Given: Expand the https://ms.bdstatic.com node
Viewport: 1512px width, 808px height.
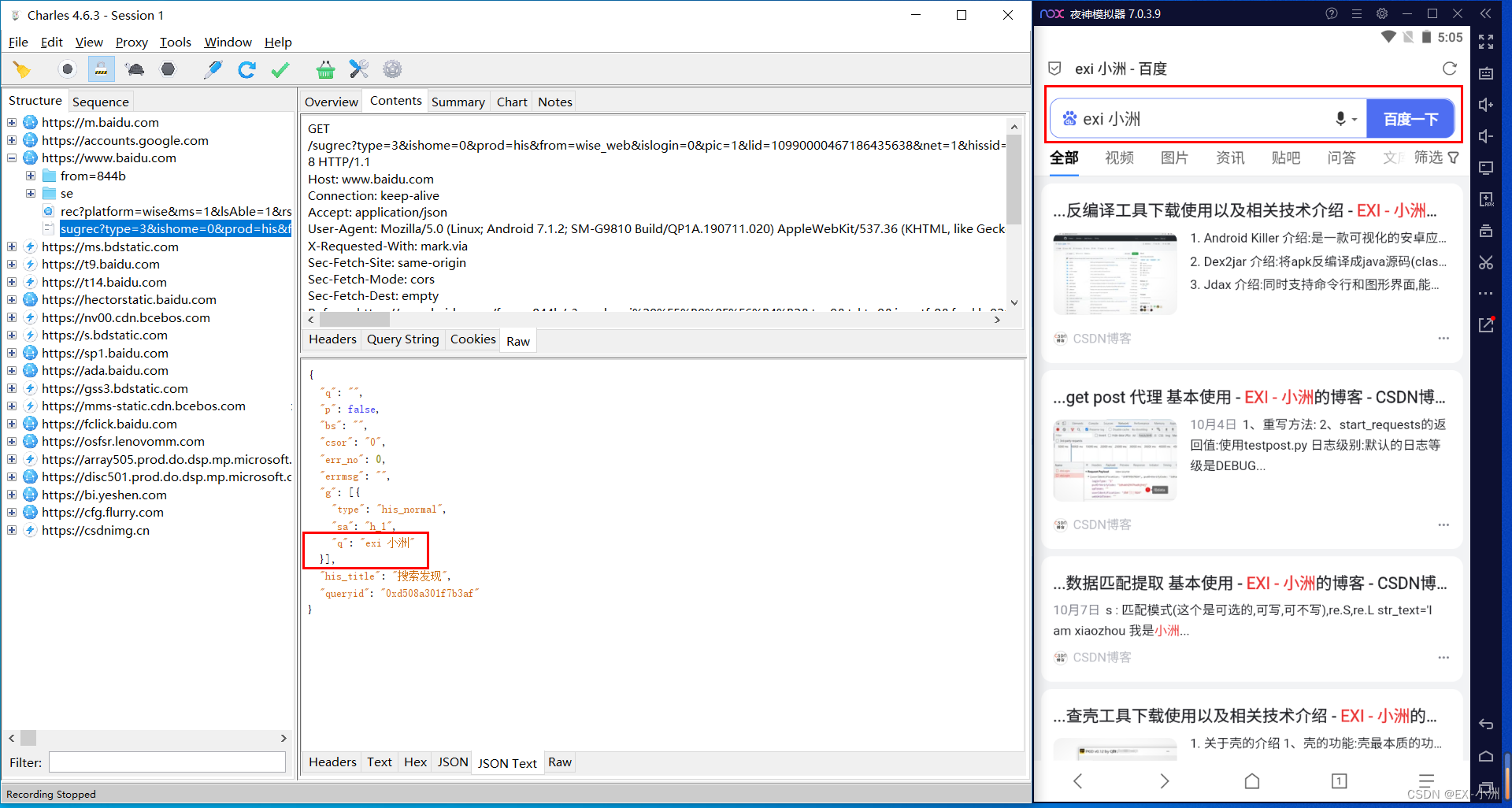Looking at the screenshot, I should pos(12,246).
